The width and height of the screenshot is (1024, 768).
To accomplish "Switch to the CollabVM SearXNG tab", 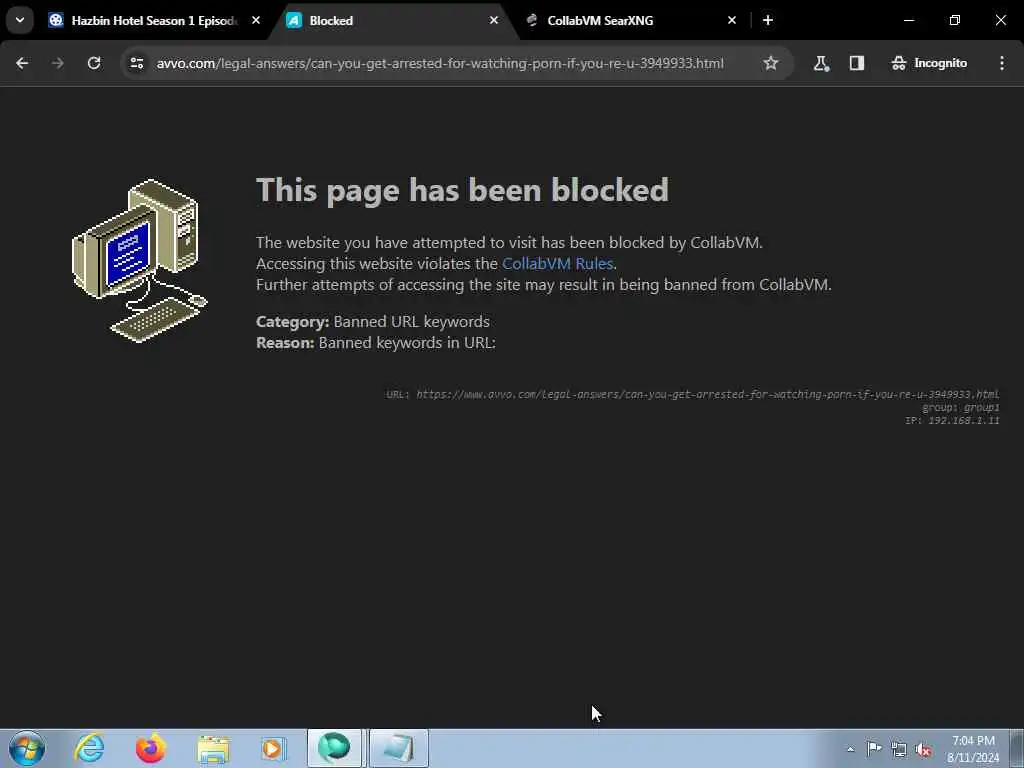I will pos(630,20).
